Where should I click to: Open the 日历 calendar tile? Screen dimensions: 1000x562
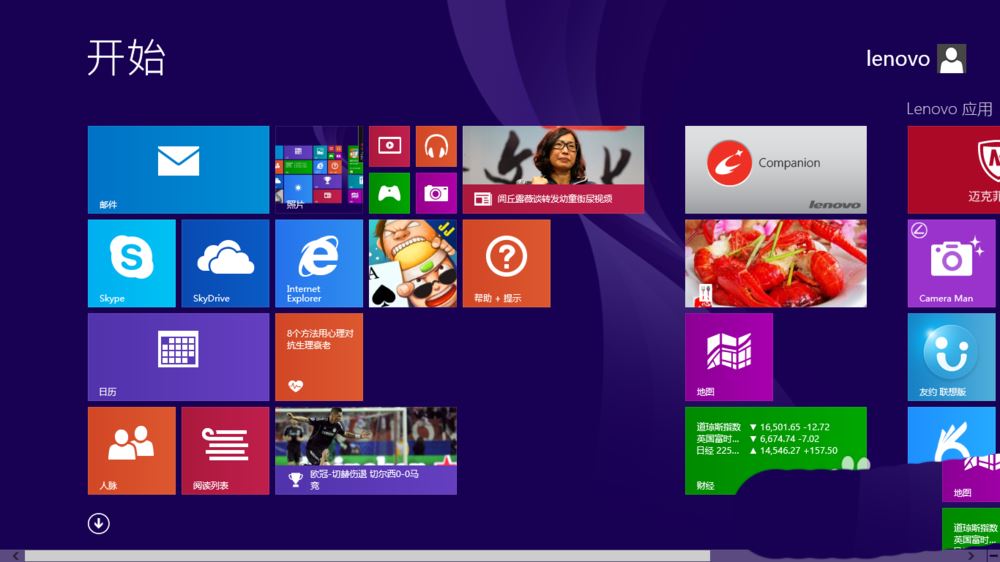pos(179,357)
